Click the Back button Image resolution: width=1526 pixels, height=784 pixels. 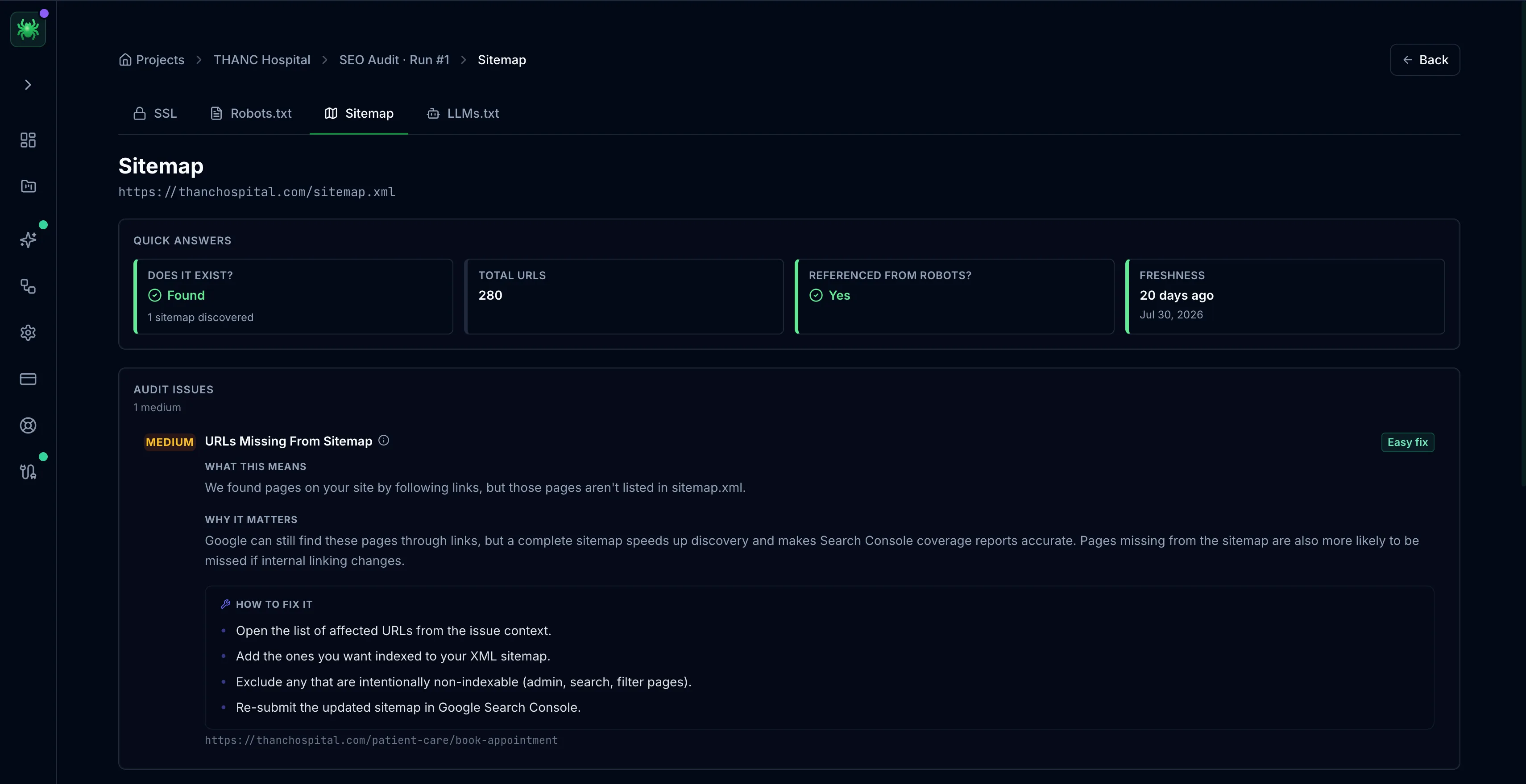1425,60
